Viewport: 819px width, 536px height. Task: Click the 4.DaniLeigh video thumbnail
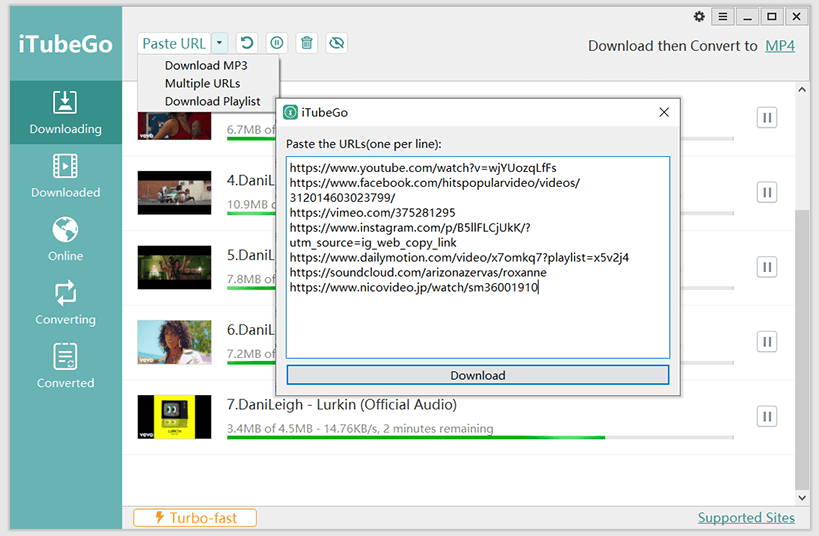coord(174,193)
